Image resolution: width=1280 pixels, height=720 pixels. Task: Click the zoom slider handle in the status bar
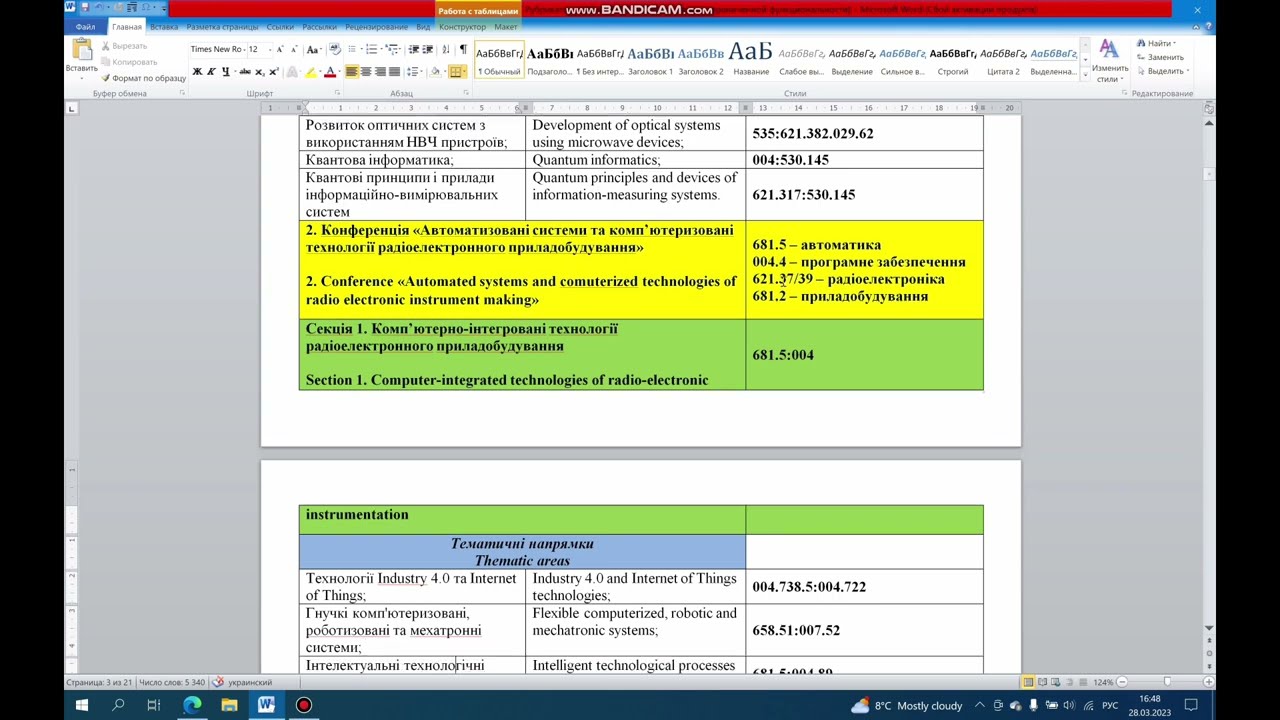pyautogui.click(x=1167, y=682)
